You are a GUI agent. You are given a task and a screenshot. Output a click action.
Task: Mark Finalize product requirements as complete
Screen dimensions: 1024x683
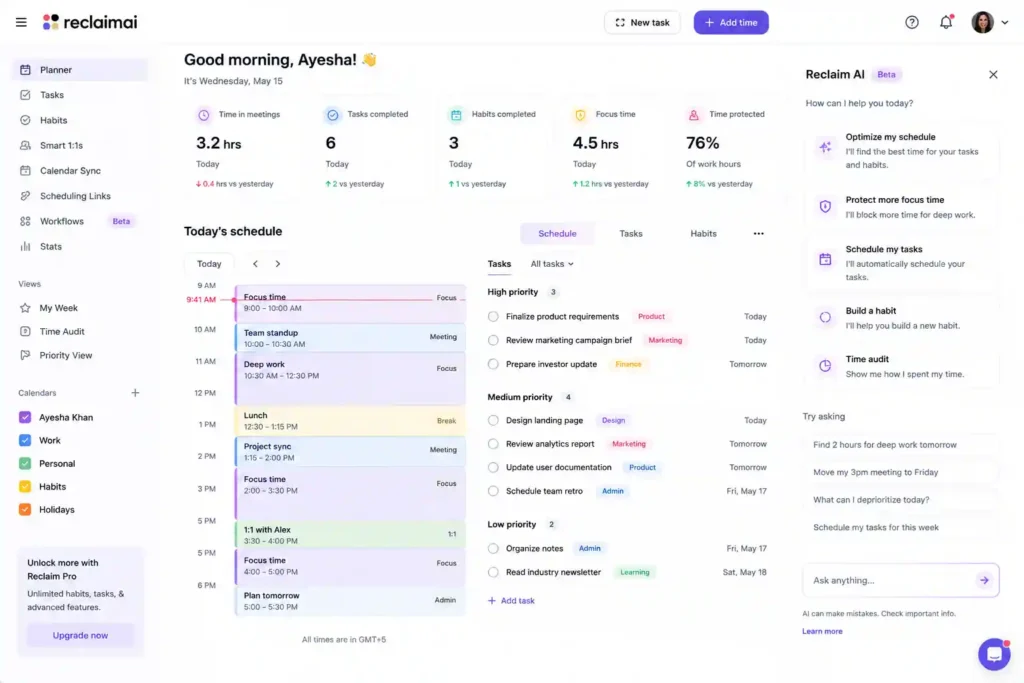[x=493, y=317]
